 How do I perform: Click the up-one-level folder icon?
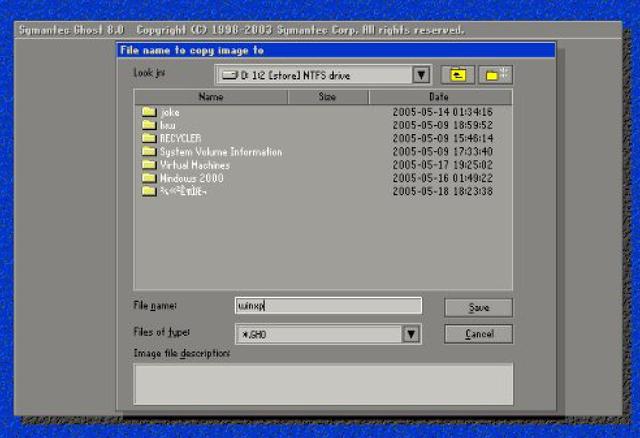coord(458,75)
